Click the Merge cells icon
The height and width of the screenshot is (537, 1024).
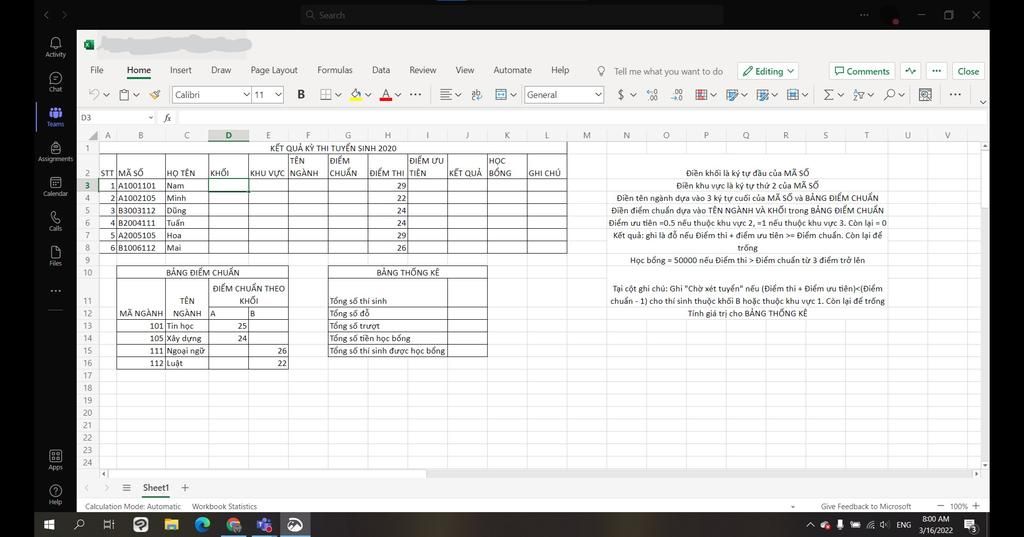coord(501,95)
